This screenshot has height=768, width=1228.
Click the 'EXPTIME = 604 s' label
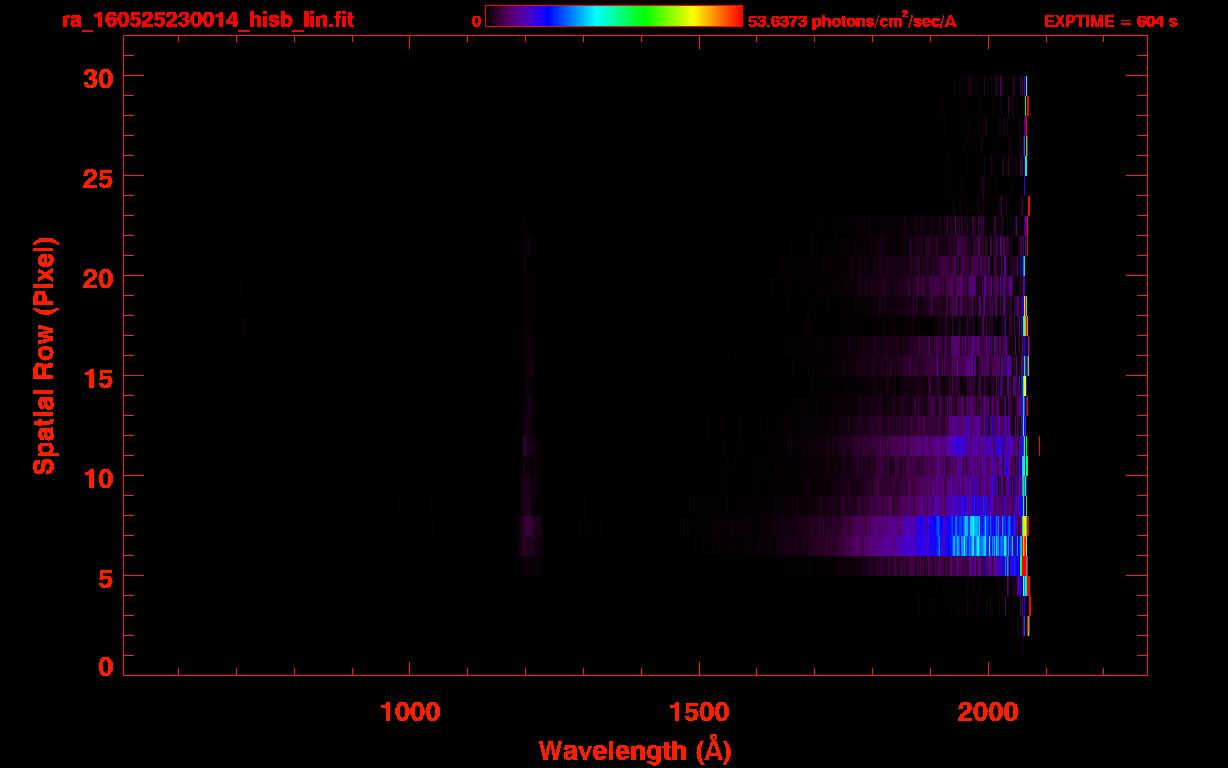1110,21
